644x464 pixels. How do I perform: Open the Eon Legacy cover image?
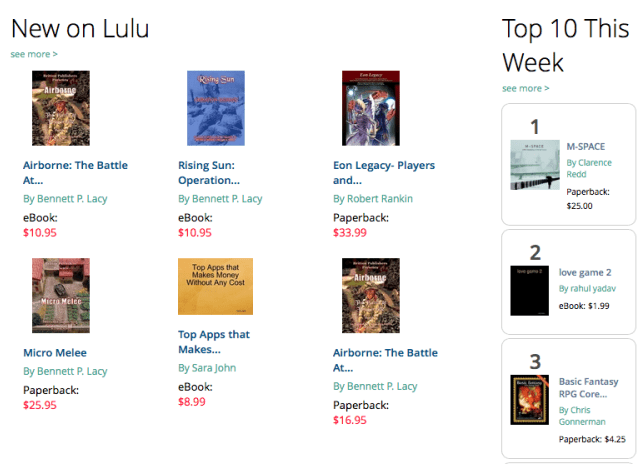pyautogui.click(x=371, y=108)
